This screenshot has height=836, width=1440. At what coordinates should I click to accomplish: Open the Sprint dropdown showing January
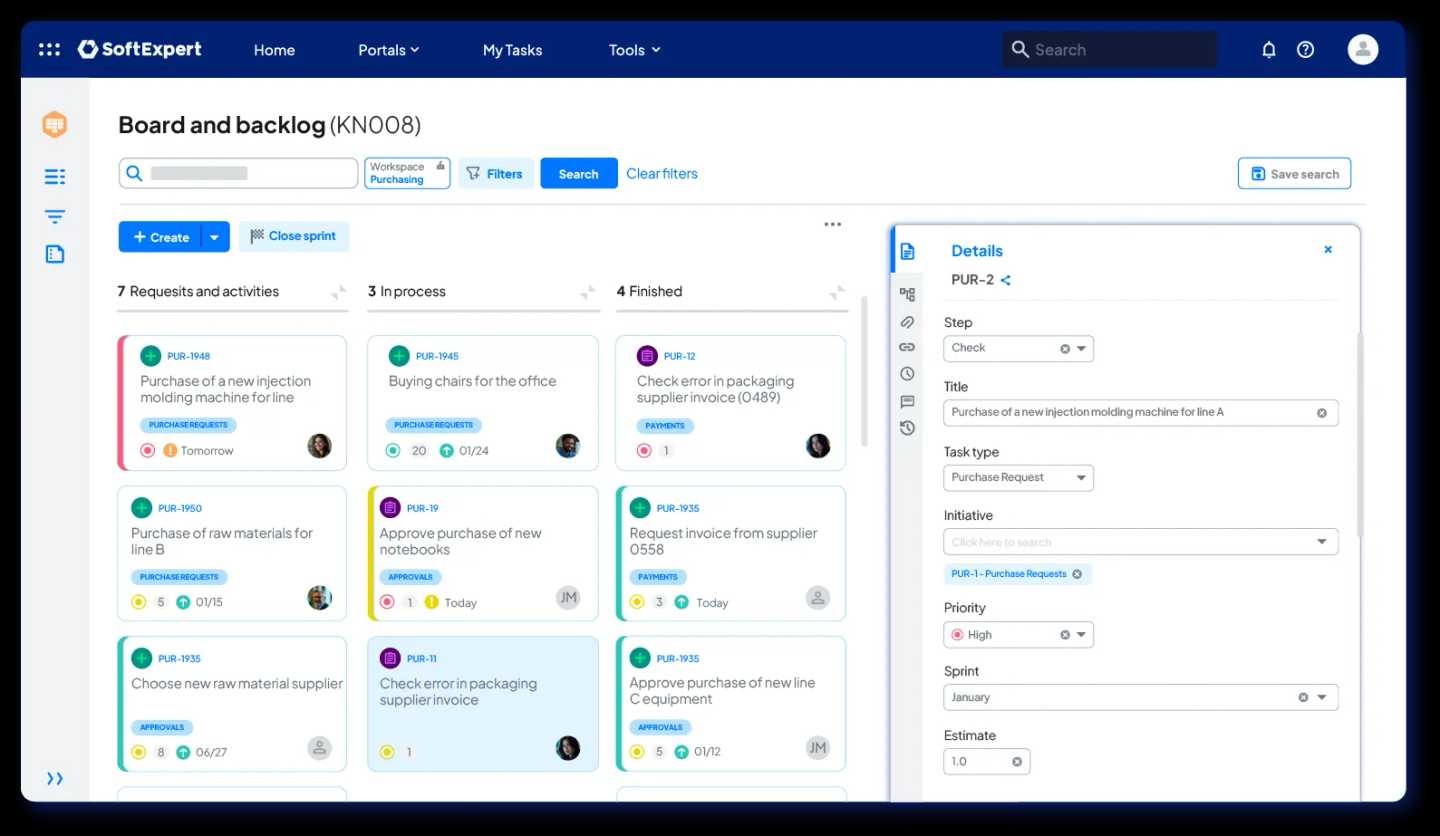[1321, 697]
